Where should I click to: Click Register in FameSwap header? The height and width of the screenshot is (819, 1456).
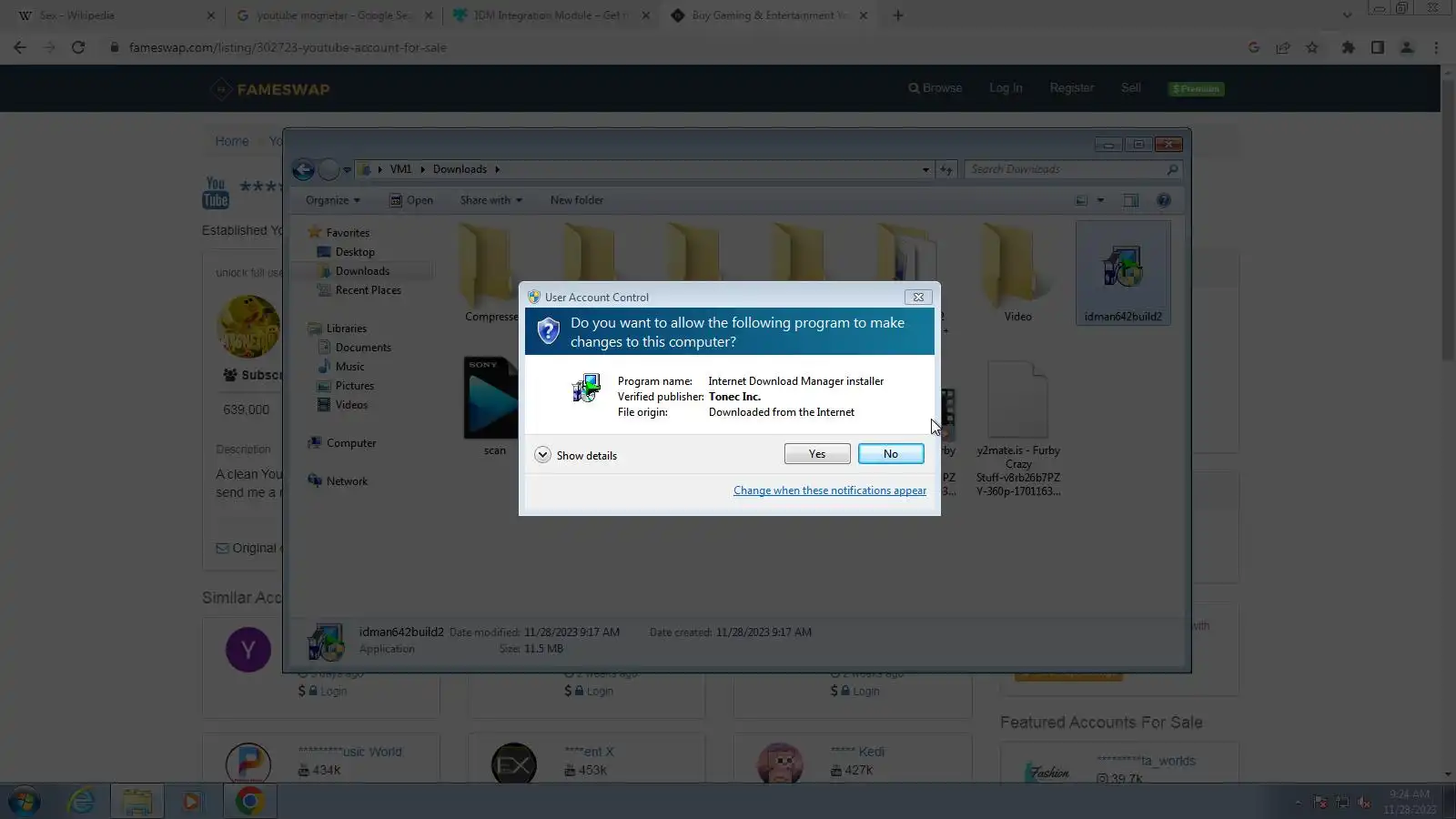[x=1072, y=88]
